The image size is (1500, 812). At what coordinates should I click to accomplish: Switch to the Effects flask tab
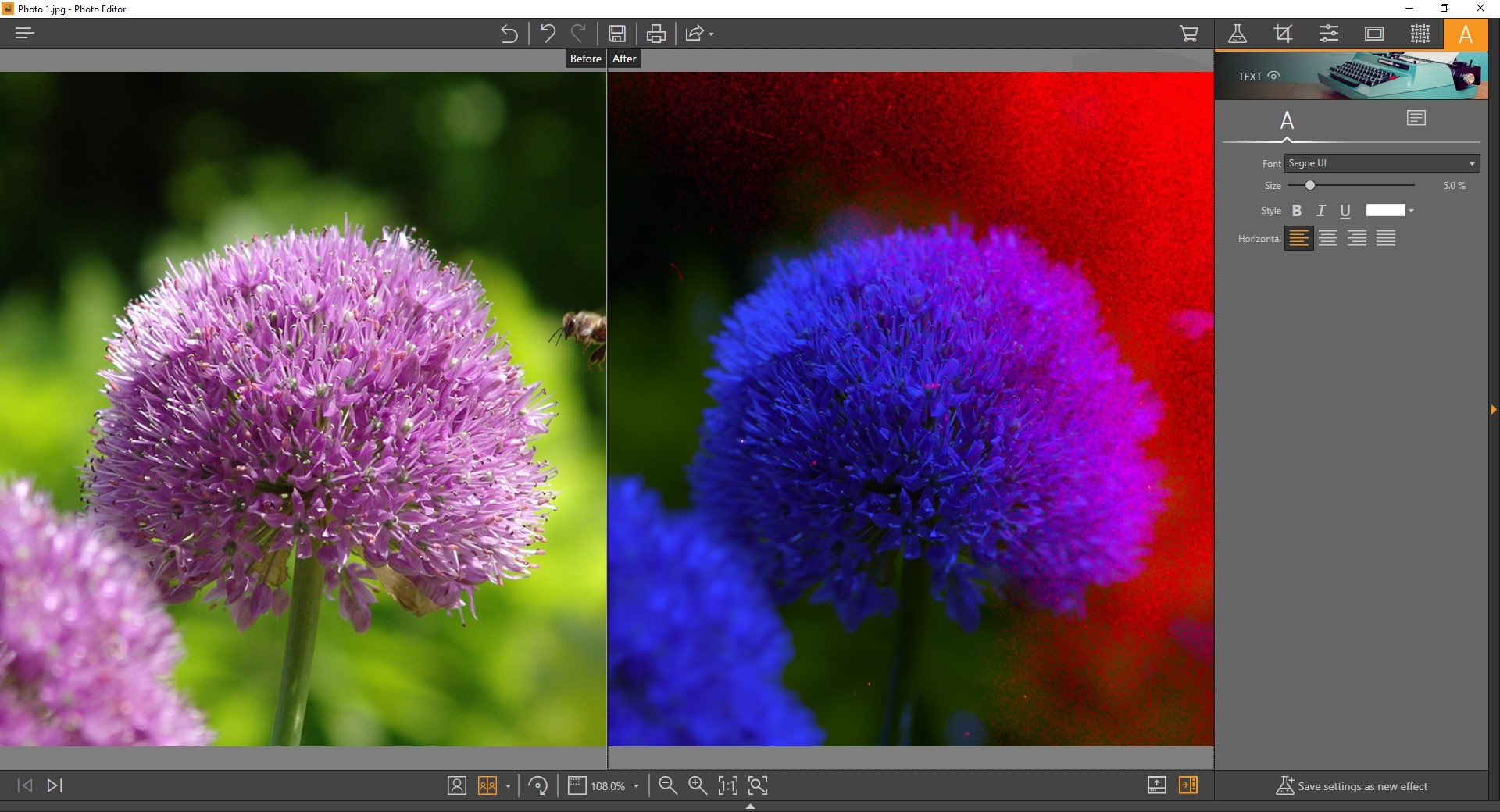(x=1237, y=34)
